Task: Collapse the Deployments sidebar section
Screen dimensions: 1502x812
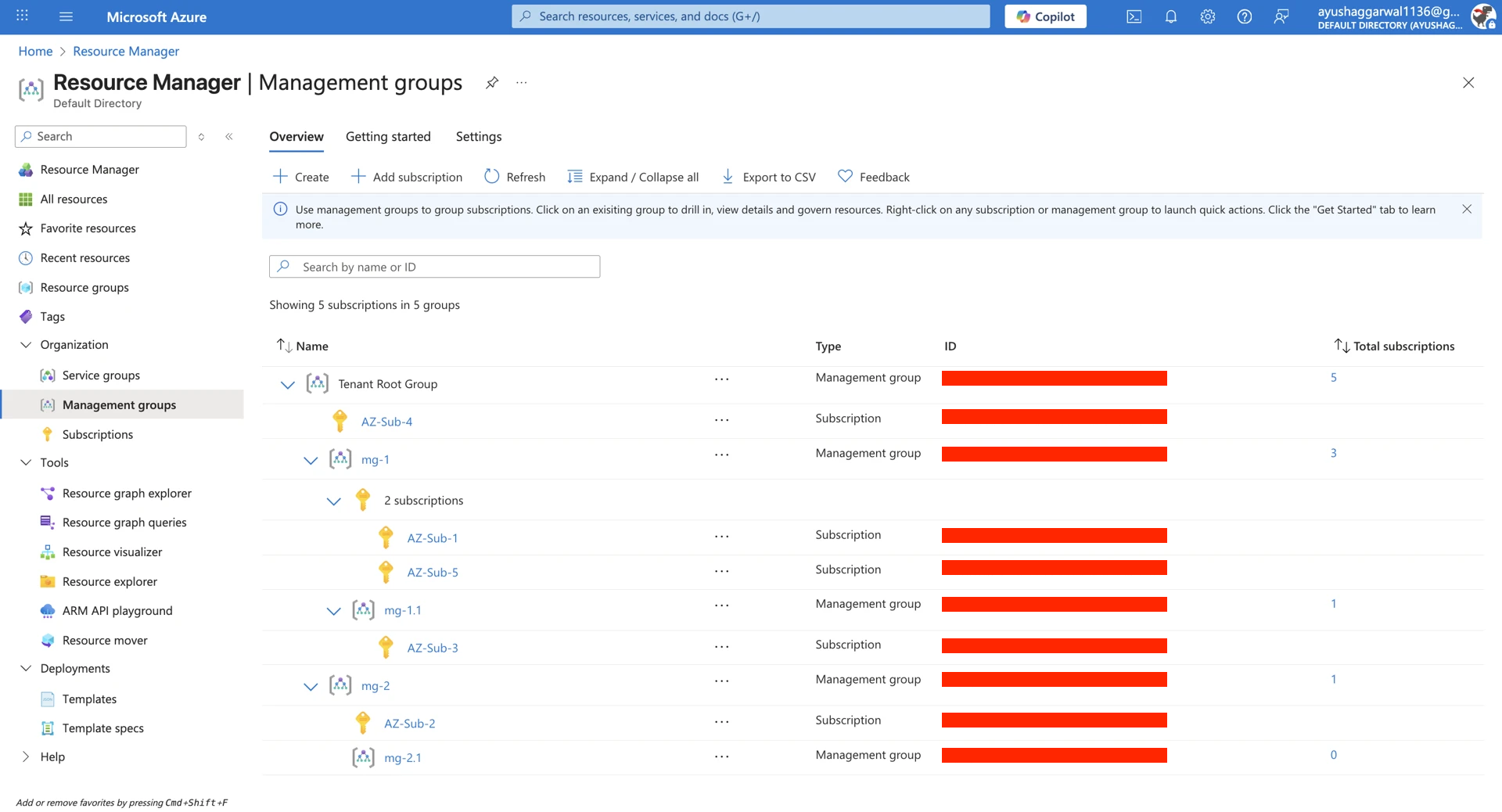Action: 26,668
